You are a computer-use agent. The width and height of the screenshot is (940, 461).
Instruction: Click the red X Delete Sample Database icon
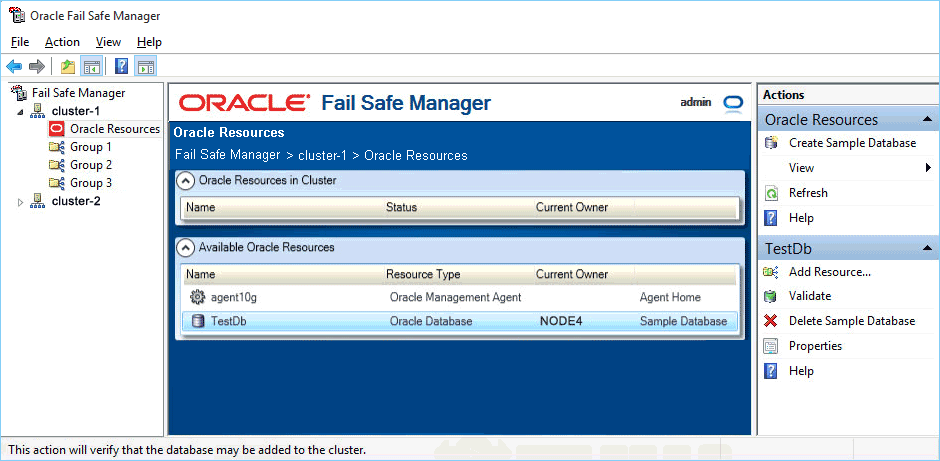click(x=771, y=321)
